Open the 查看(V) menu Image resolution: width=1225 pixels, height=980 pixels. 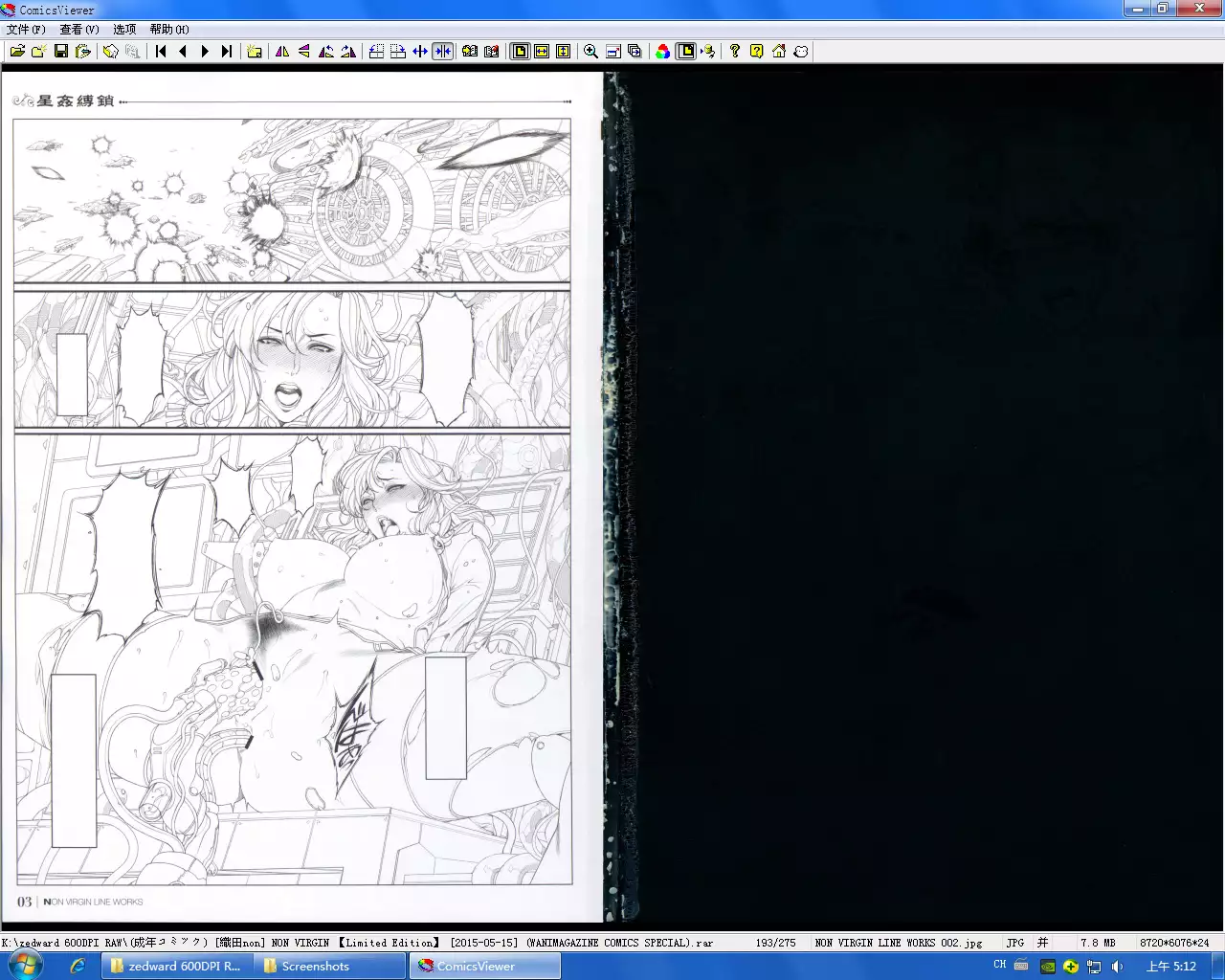tap(79, 30)
